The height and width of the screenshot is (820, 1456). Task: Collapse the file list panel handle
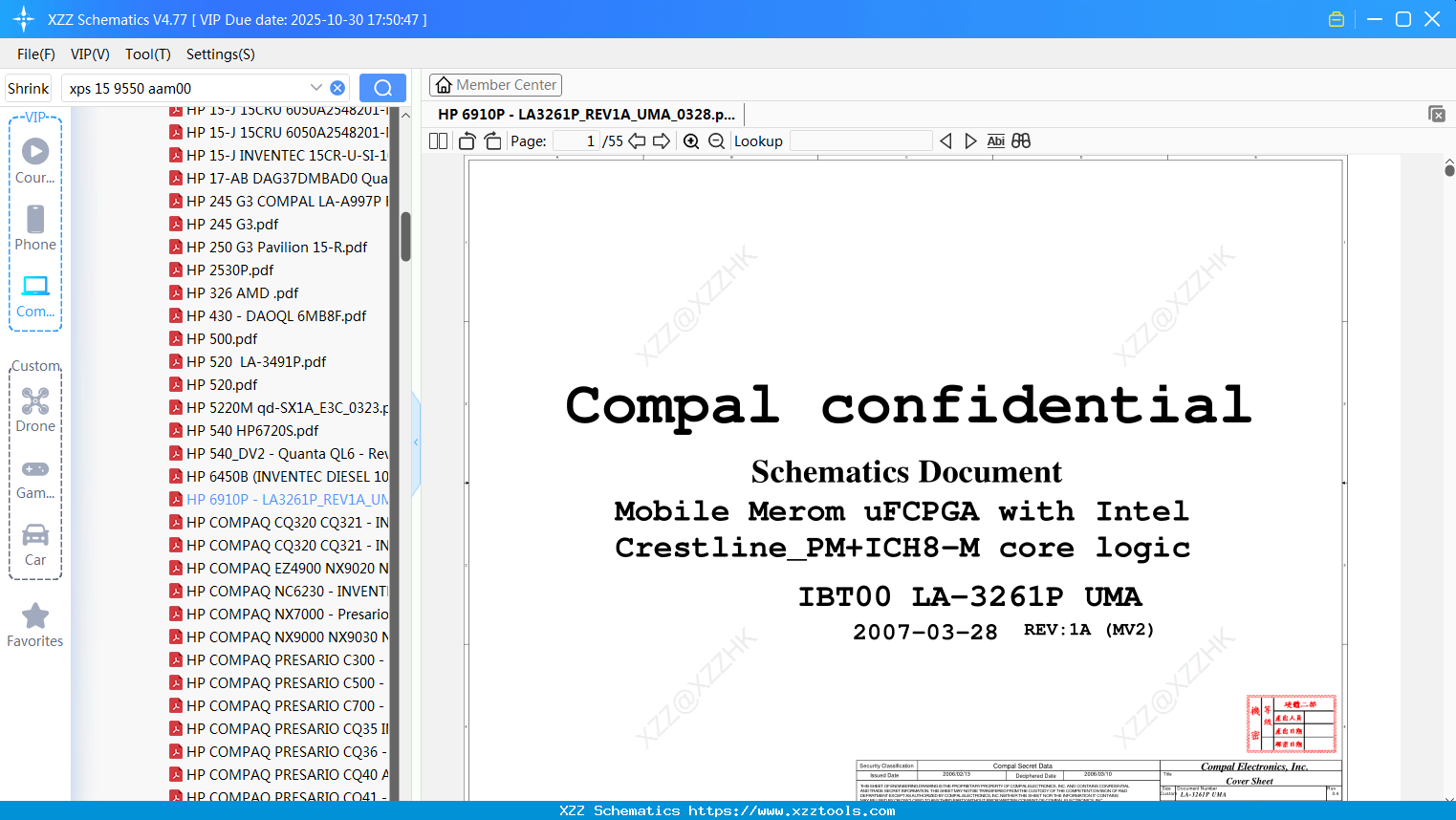coord(416,442)
